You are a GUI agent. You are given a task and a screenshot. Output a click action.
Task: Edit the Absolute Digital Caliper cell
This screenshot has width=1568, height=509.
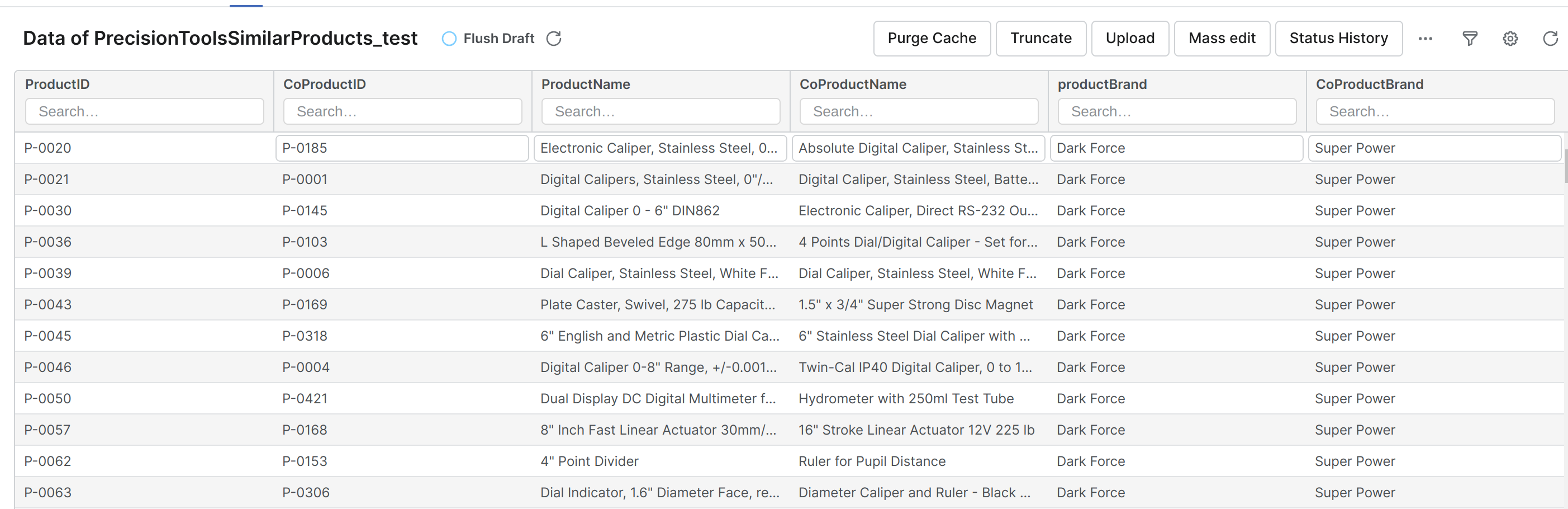[918, 148]
